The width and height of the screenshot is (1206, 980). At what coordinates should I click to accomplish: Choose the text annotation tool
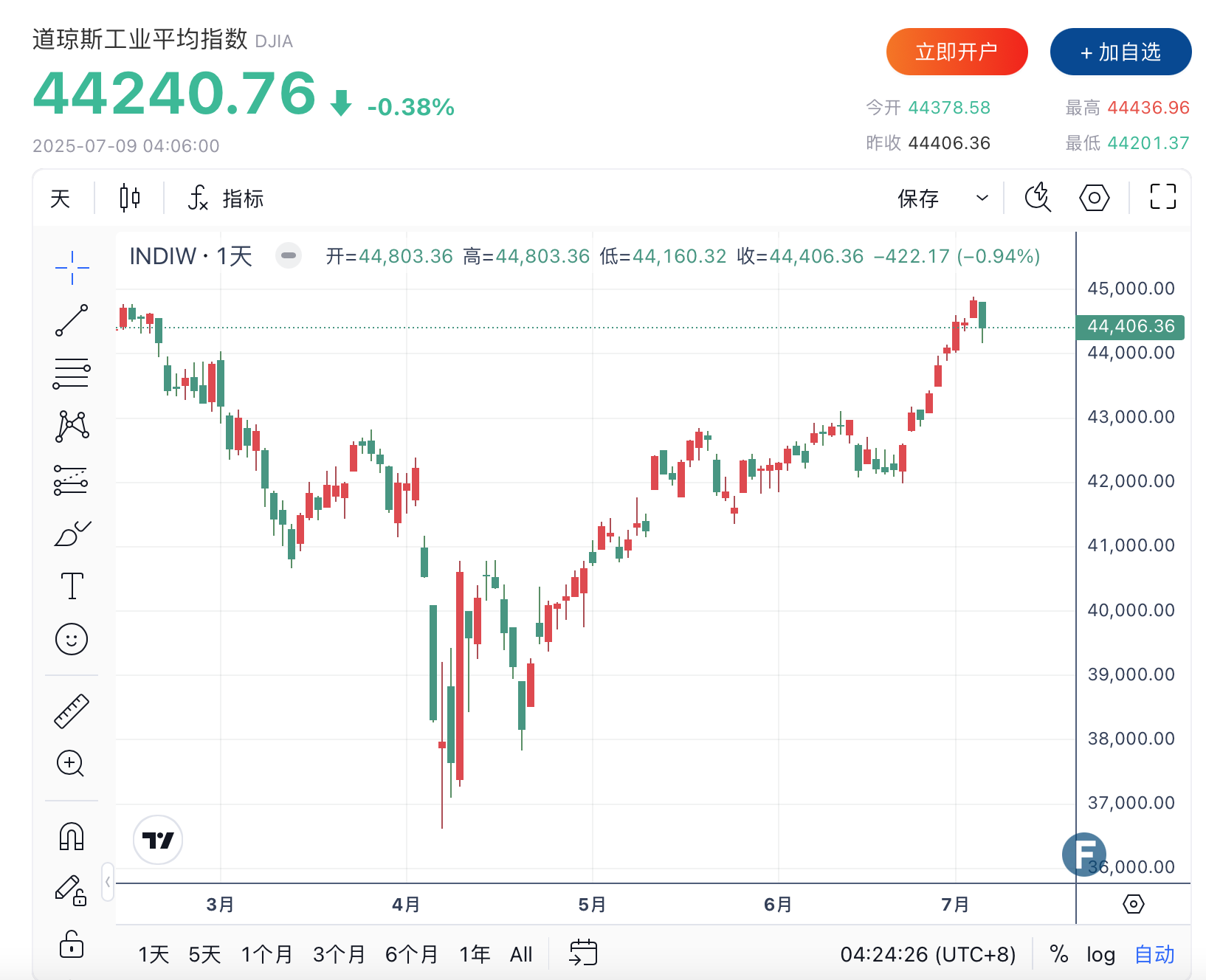[72, 586]
